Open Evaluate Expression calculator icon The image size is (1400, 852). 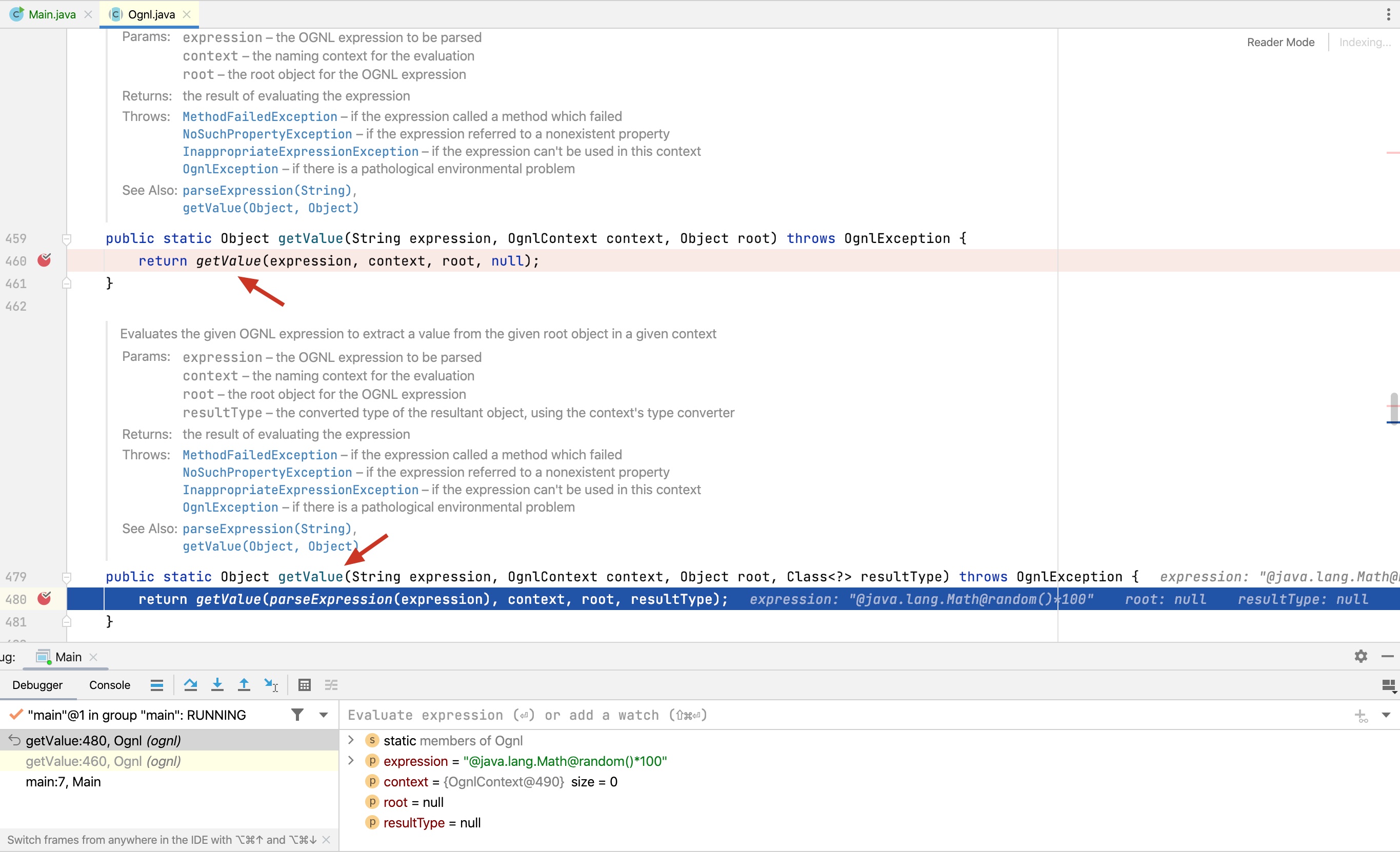point(305,685)
